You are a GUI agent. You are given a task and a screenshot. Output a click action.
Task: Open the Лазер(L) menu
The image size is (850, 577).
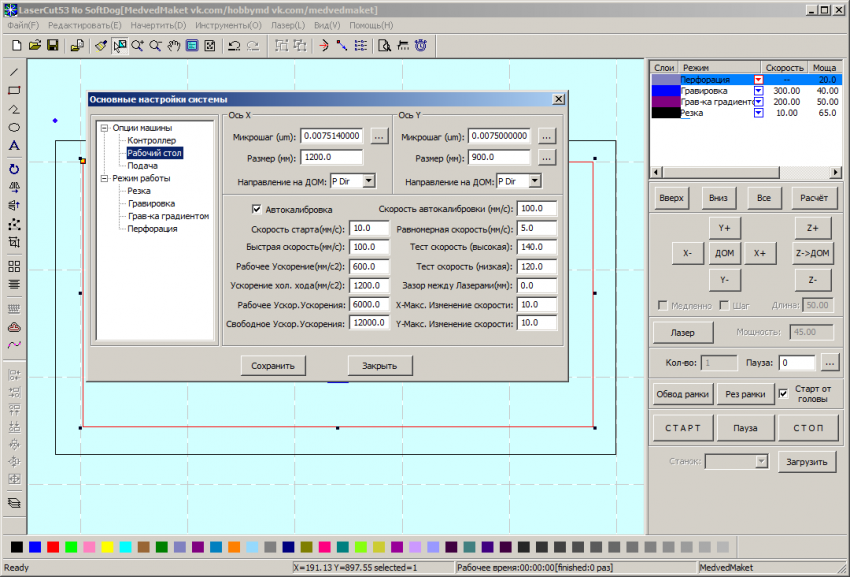click(287, 24)
